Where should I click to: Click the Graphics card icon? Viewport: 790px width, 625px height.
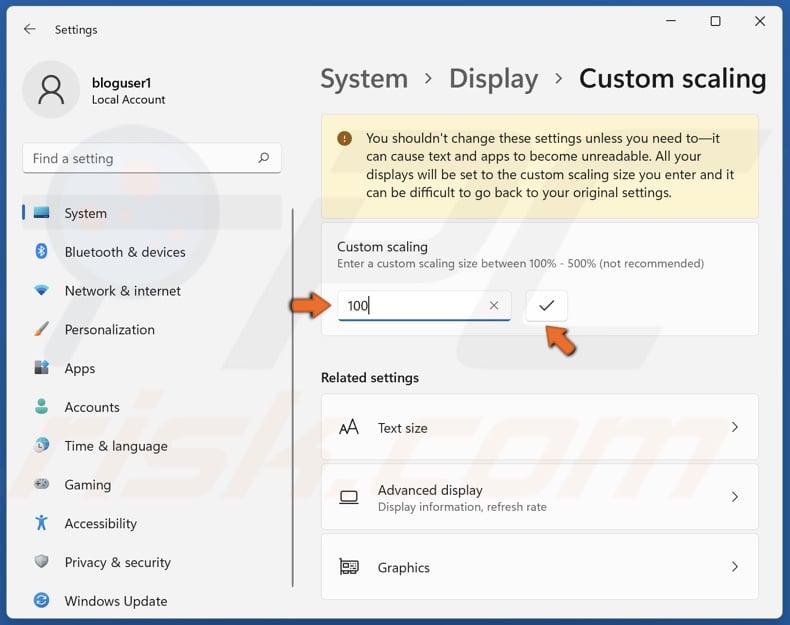(x=349, y=567)
